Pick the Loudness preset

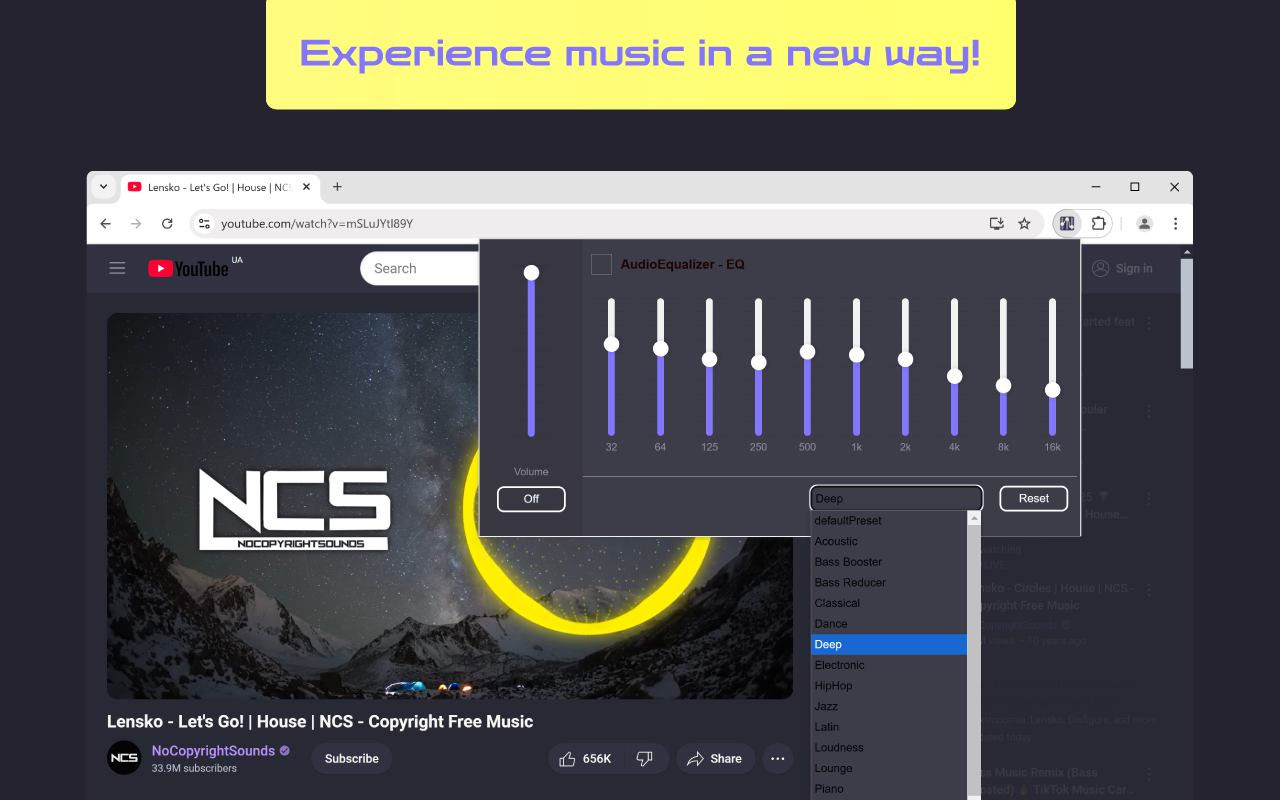pos(889,748)
